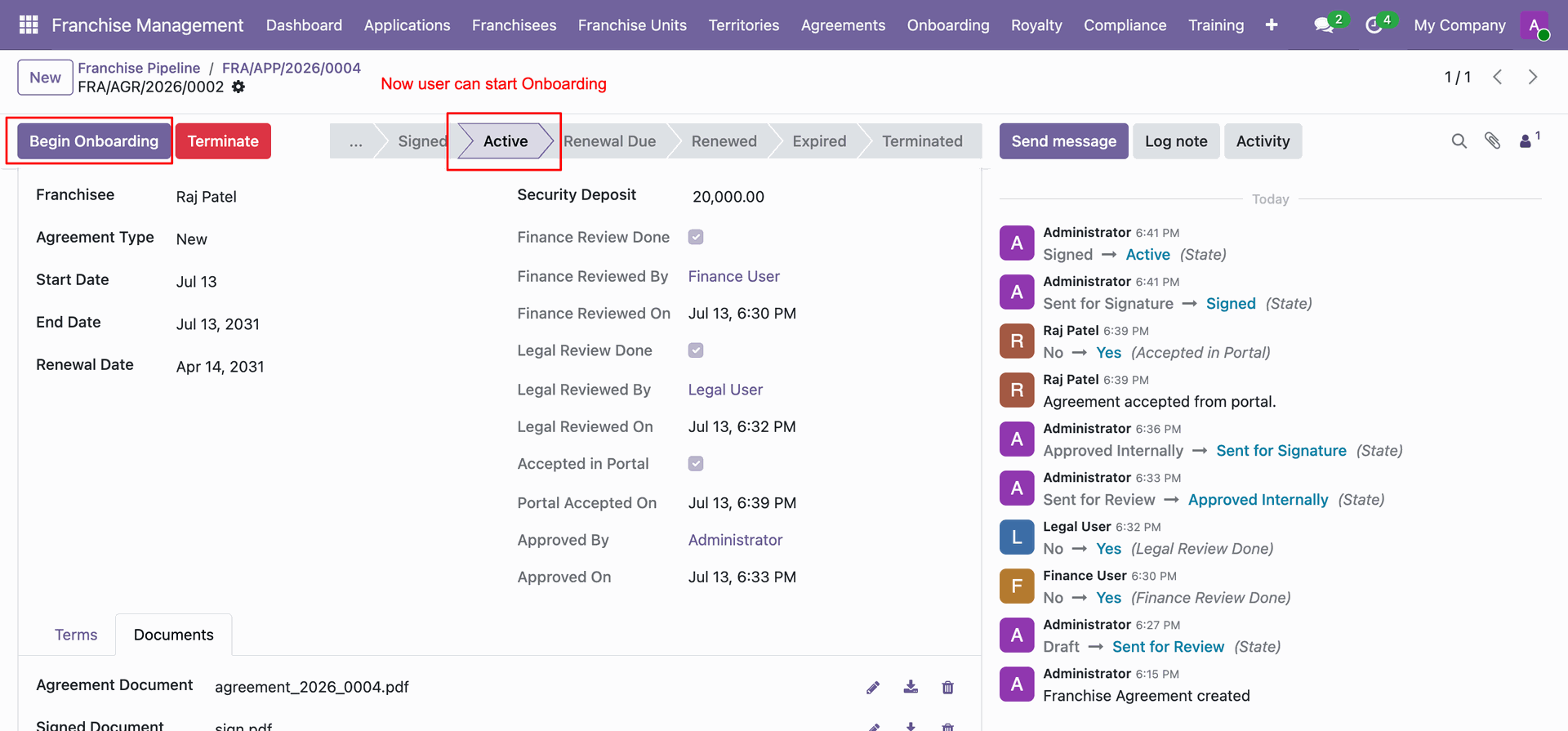Viewport: 1568px width, 731px height.
Task: Open the Training menu
Action: 1216,25
